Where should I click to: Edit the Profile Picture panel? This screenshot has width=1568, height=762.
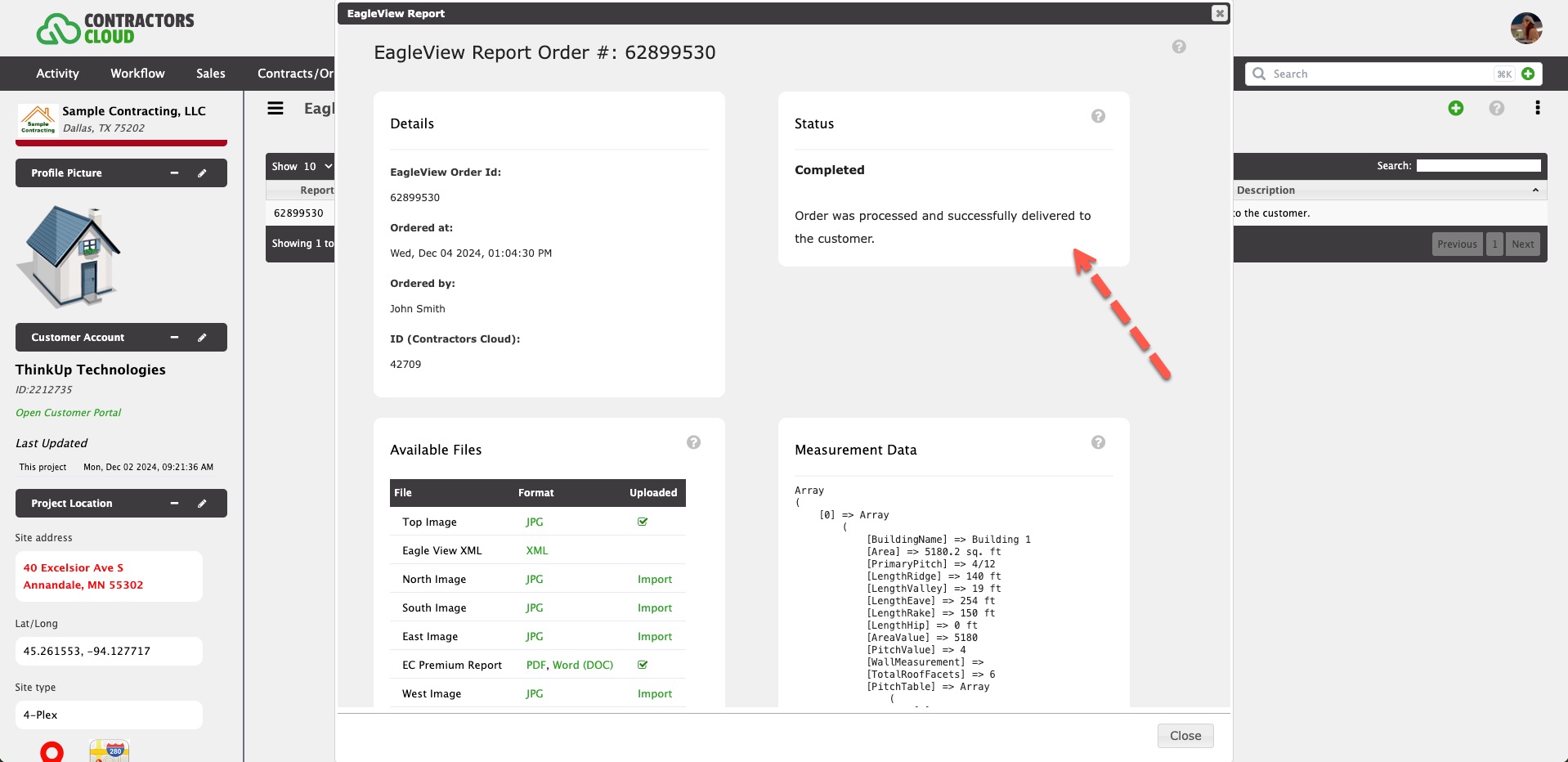point(202,173)
